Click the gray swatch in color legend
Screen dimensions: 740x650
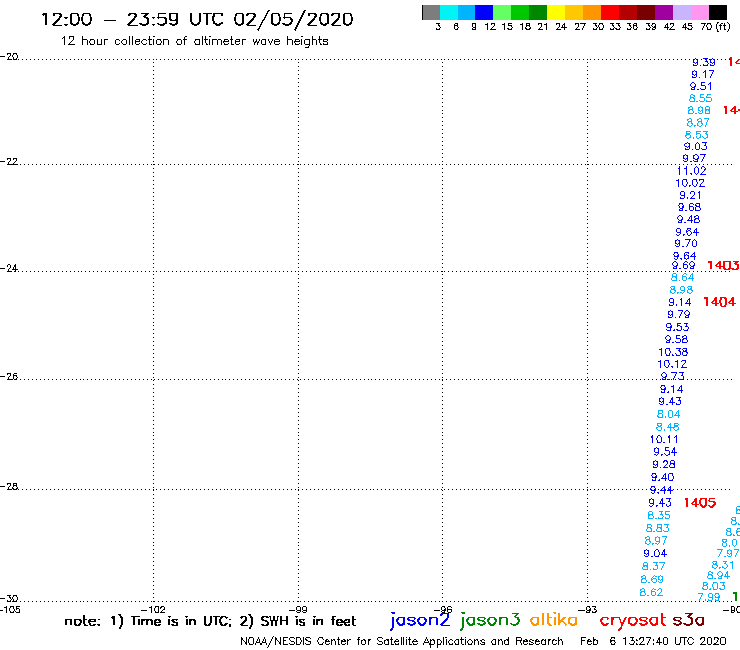point(431,13)
